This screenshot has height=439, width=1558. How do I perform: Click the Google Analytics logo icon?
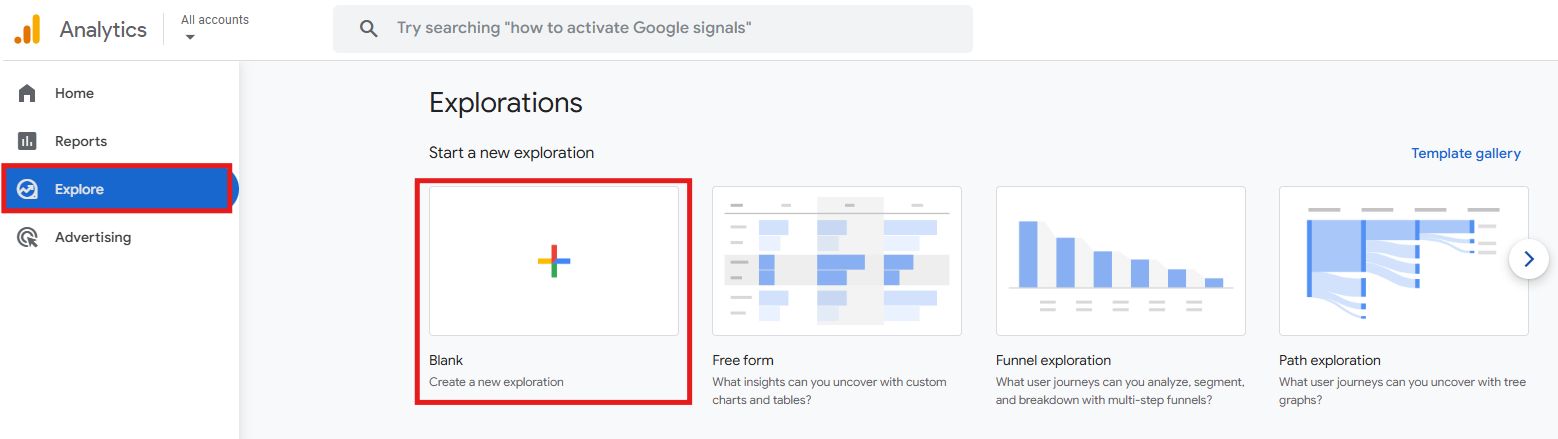[27, 29]
